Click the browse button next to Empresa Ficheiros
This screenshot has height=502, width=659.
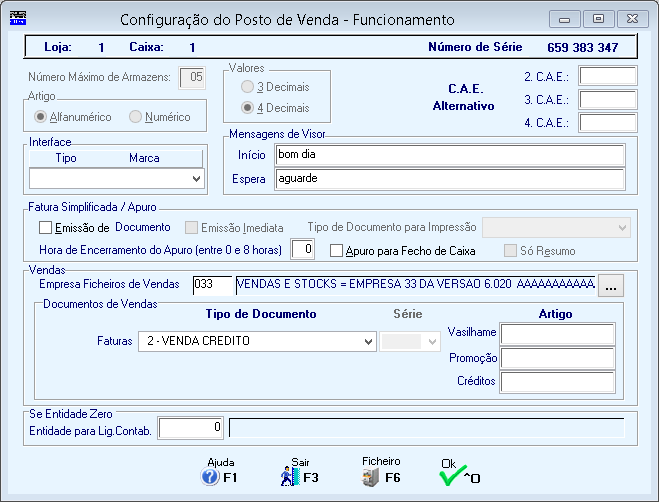point(612,286)
